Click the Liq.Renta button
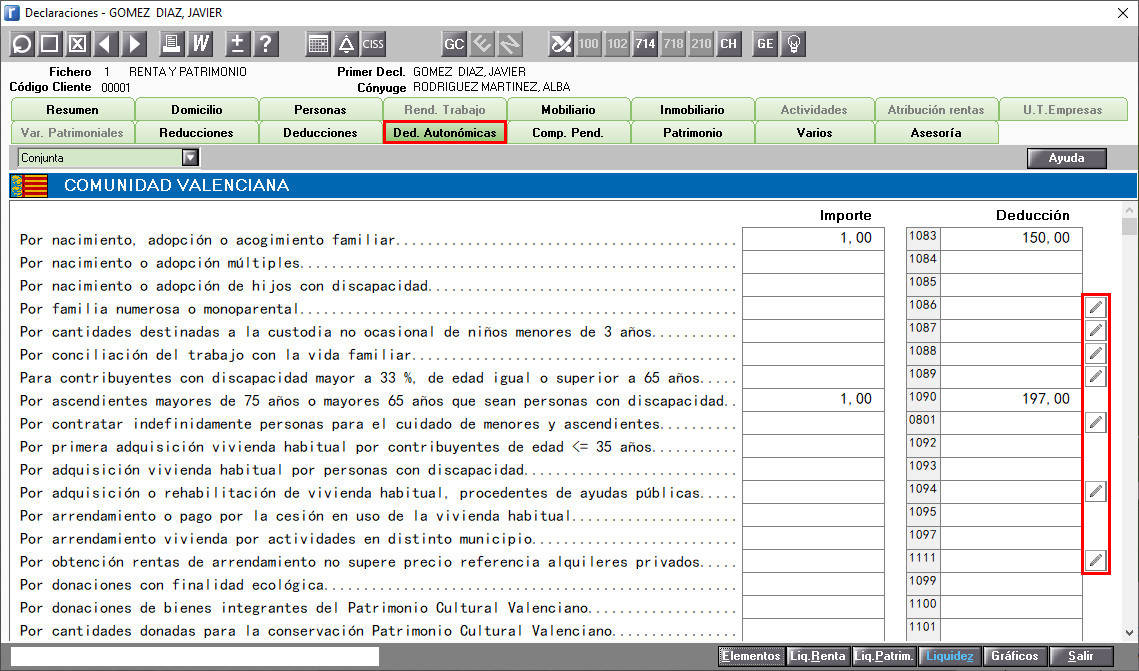The image size is (1139, 671). click(818, 656)
